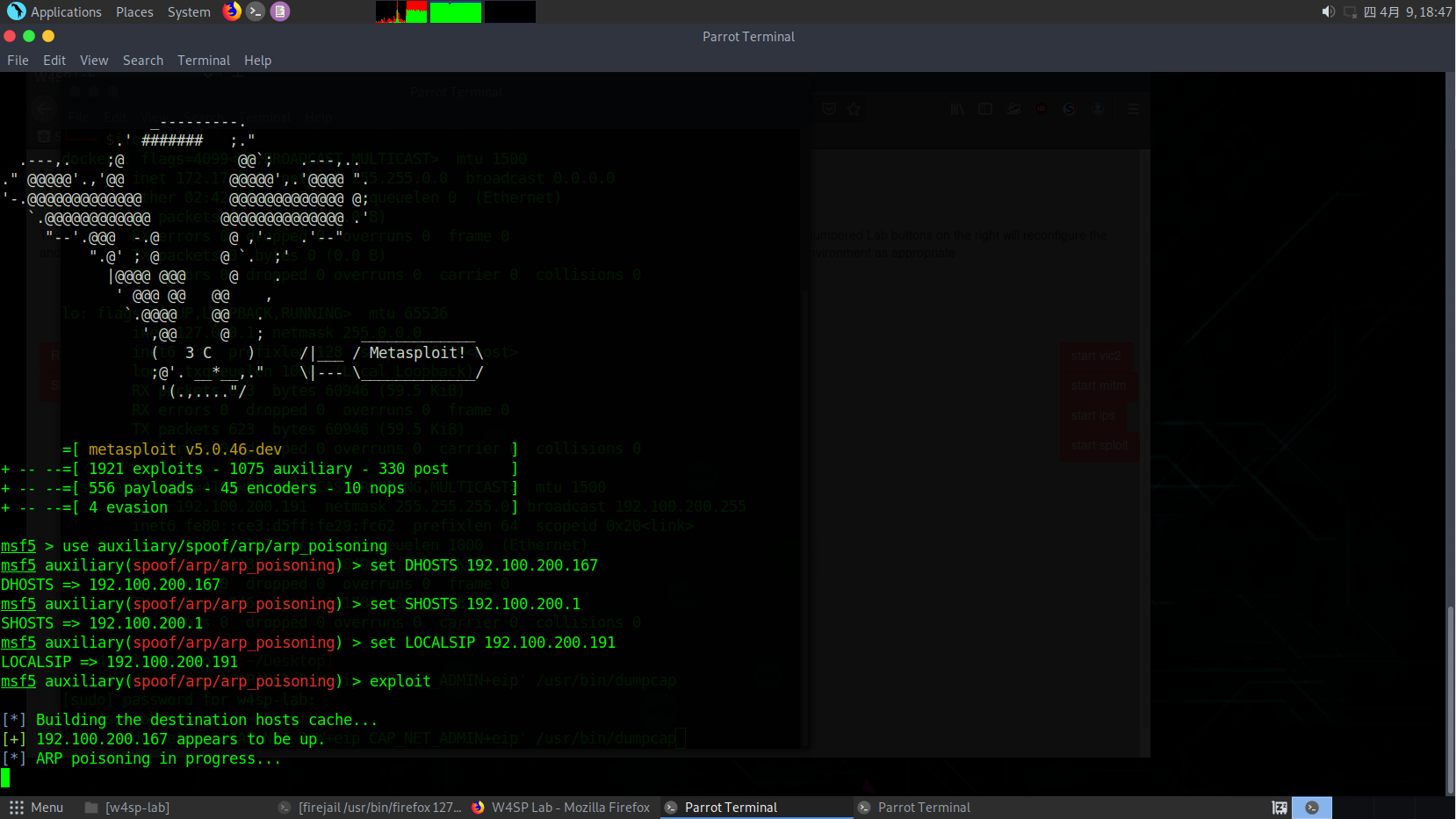Screen dimensions: 1456x819
Task: Minimize with the yellow window button
Action: (48, 36)
